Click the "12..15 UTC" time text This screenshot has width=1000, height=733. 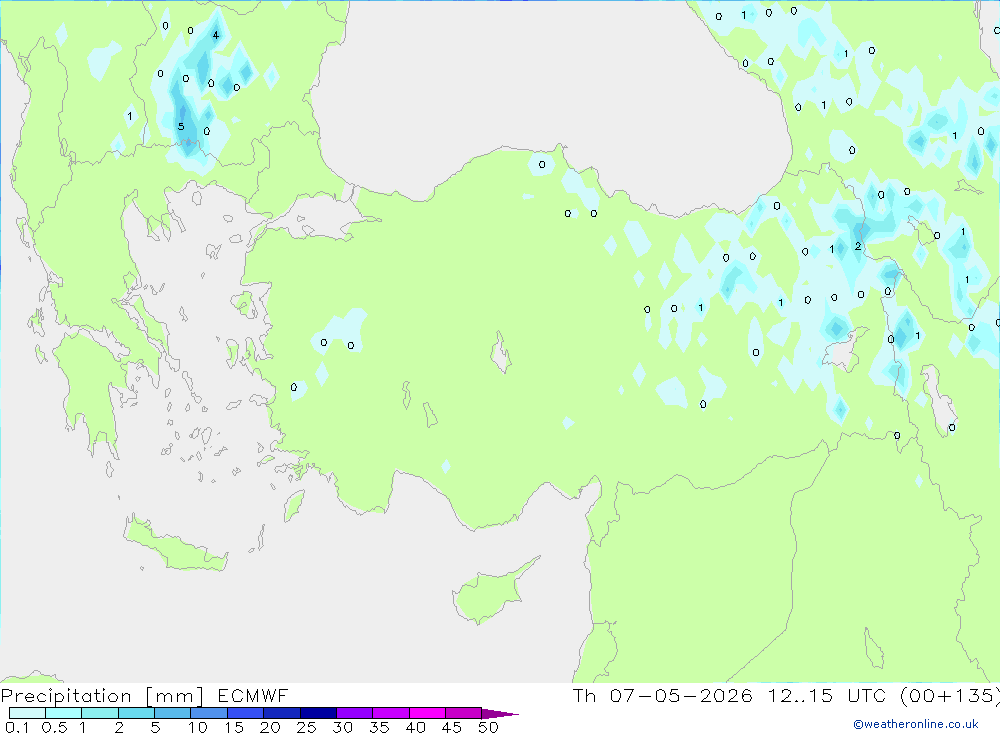pos(827,695)
